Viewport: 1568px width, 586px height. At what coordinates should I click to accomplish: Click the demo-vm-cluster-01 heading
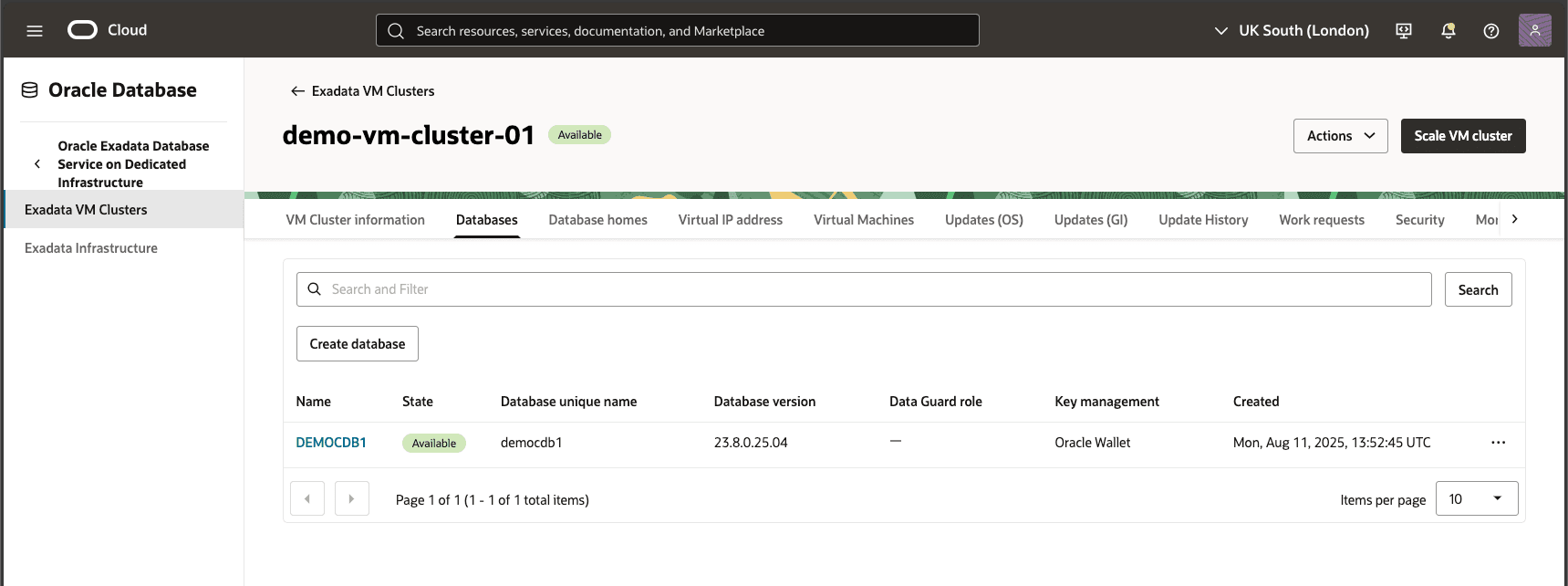pos(409,135)
